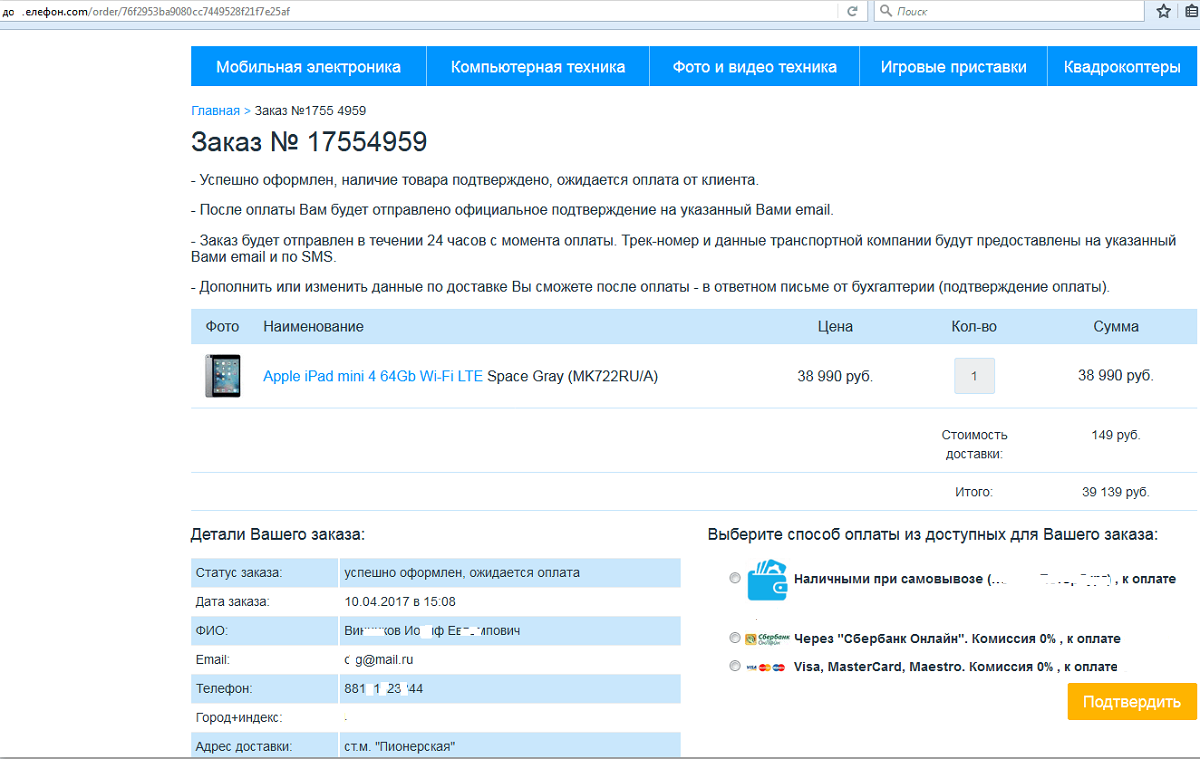
Task: Open the Мобильная электроника menu
Action: [308, 67]
